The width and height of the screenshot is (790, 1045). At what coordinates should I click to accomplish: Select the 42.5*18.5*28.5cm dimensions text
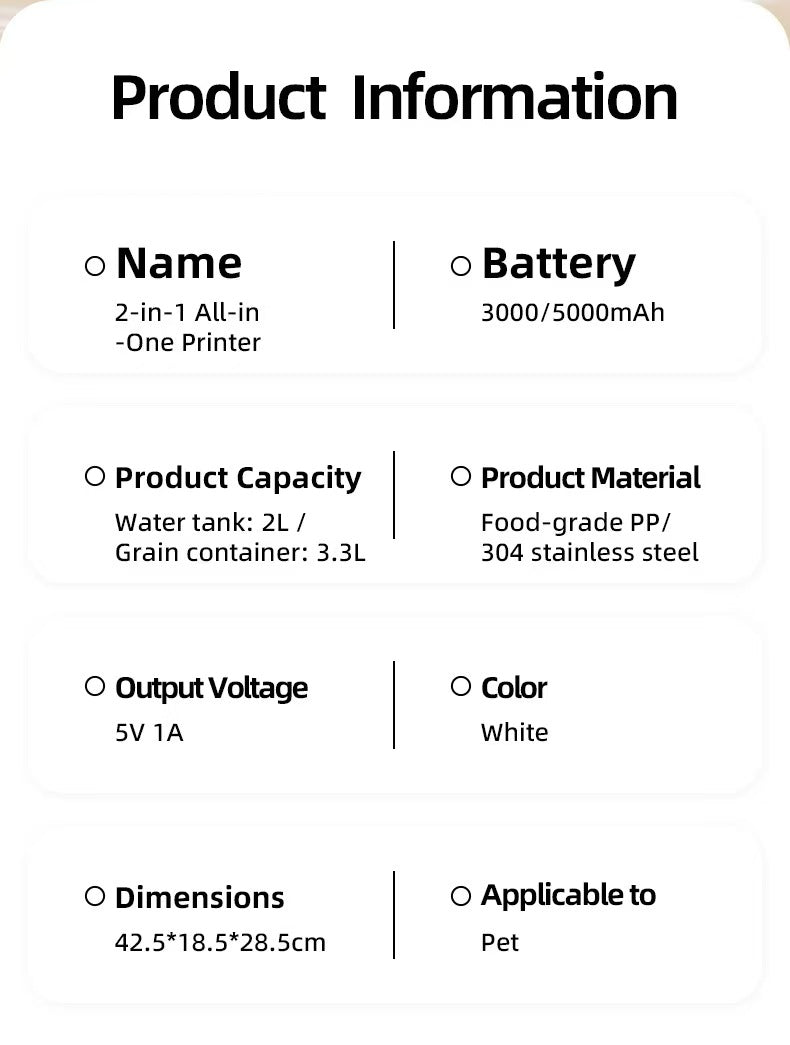pos(220,942)
